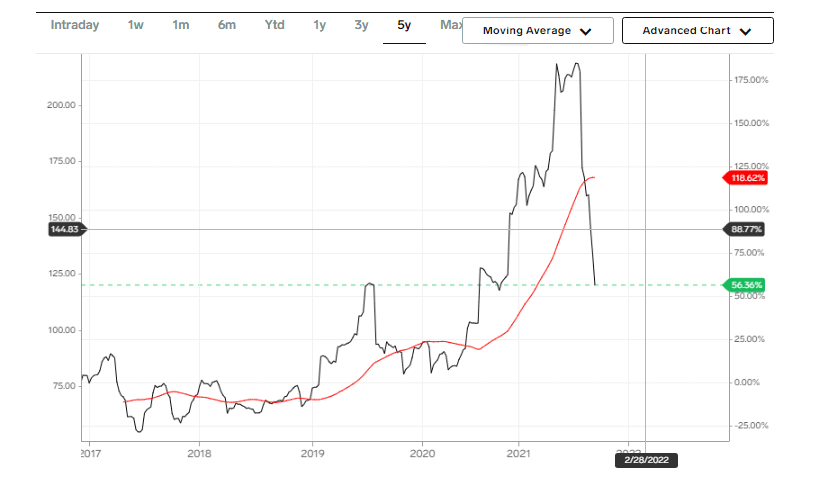Screen dimensions: 819x481
Task: Click the active 5y tab
Action: [404, 25]
